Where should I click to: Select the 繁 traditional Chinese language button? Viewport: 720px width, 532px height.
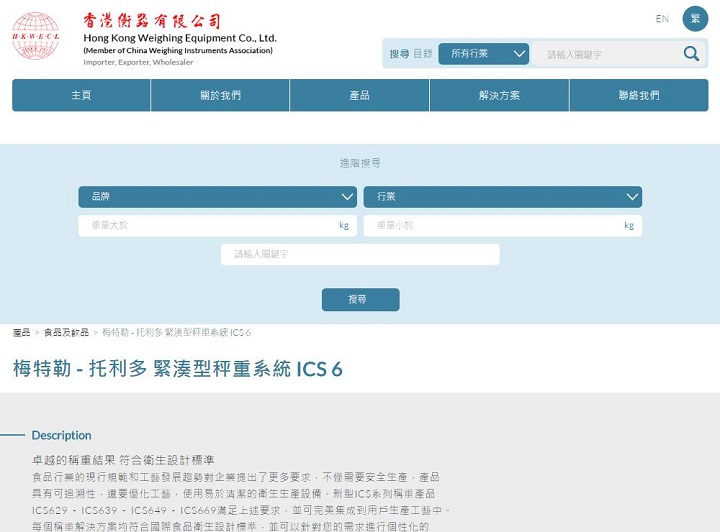click(695, 19)
